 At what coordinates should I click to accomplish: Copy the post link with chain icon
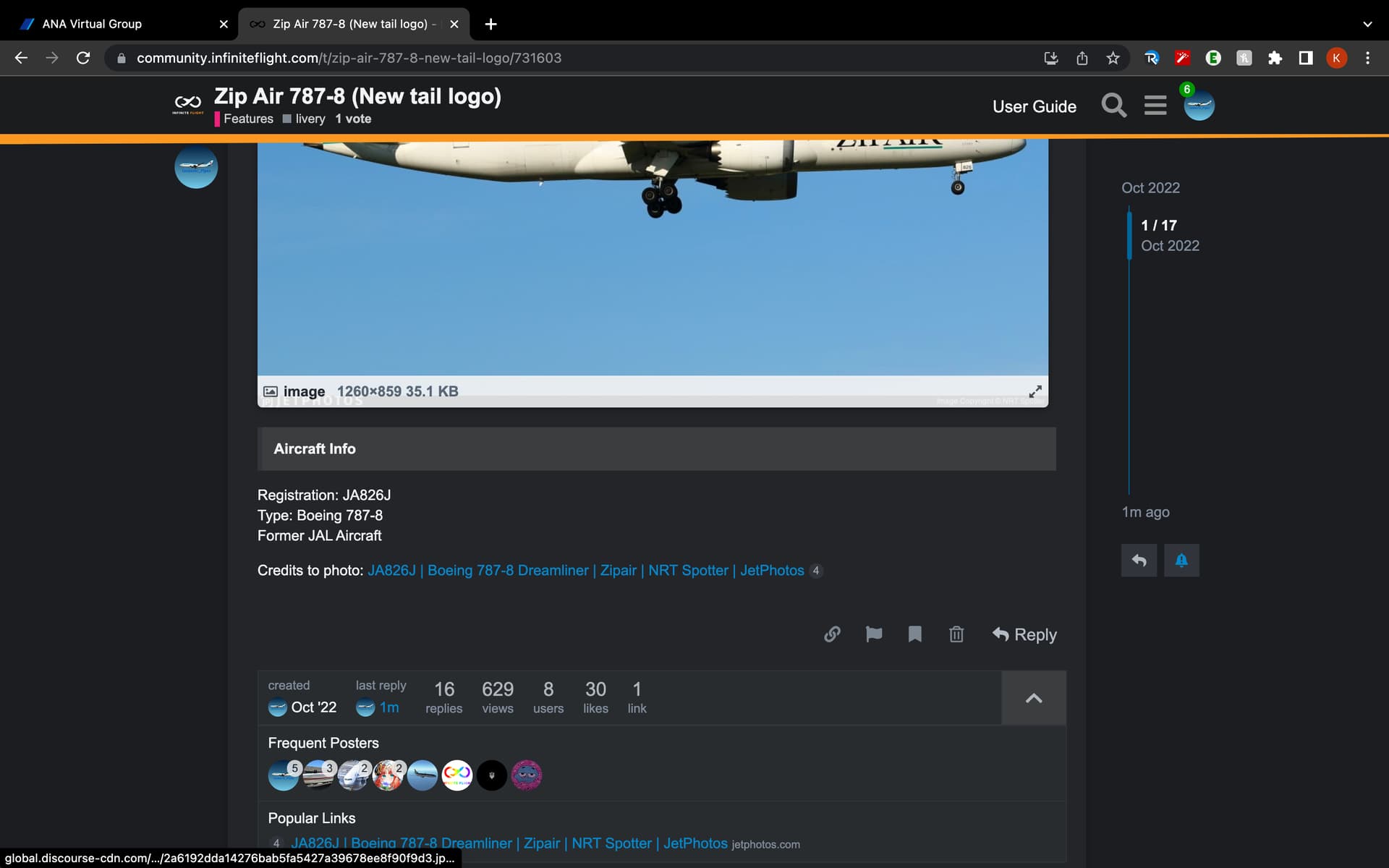(832, 634)
